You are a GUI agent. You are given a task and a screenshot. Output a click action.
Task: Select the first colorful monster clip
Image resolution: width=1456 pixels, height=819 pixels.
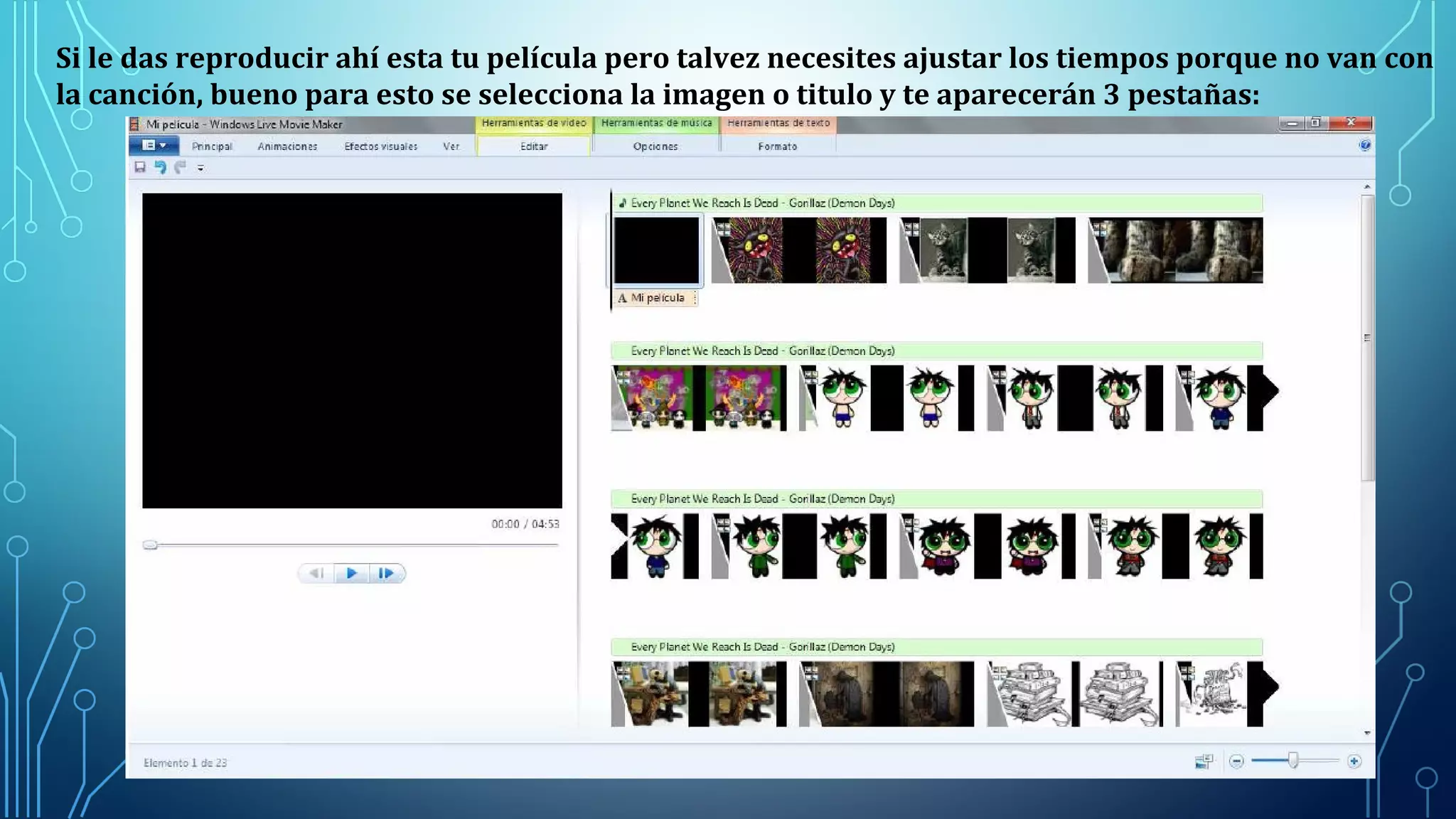(x=799, y=250)
